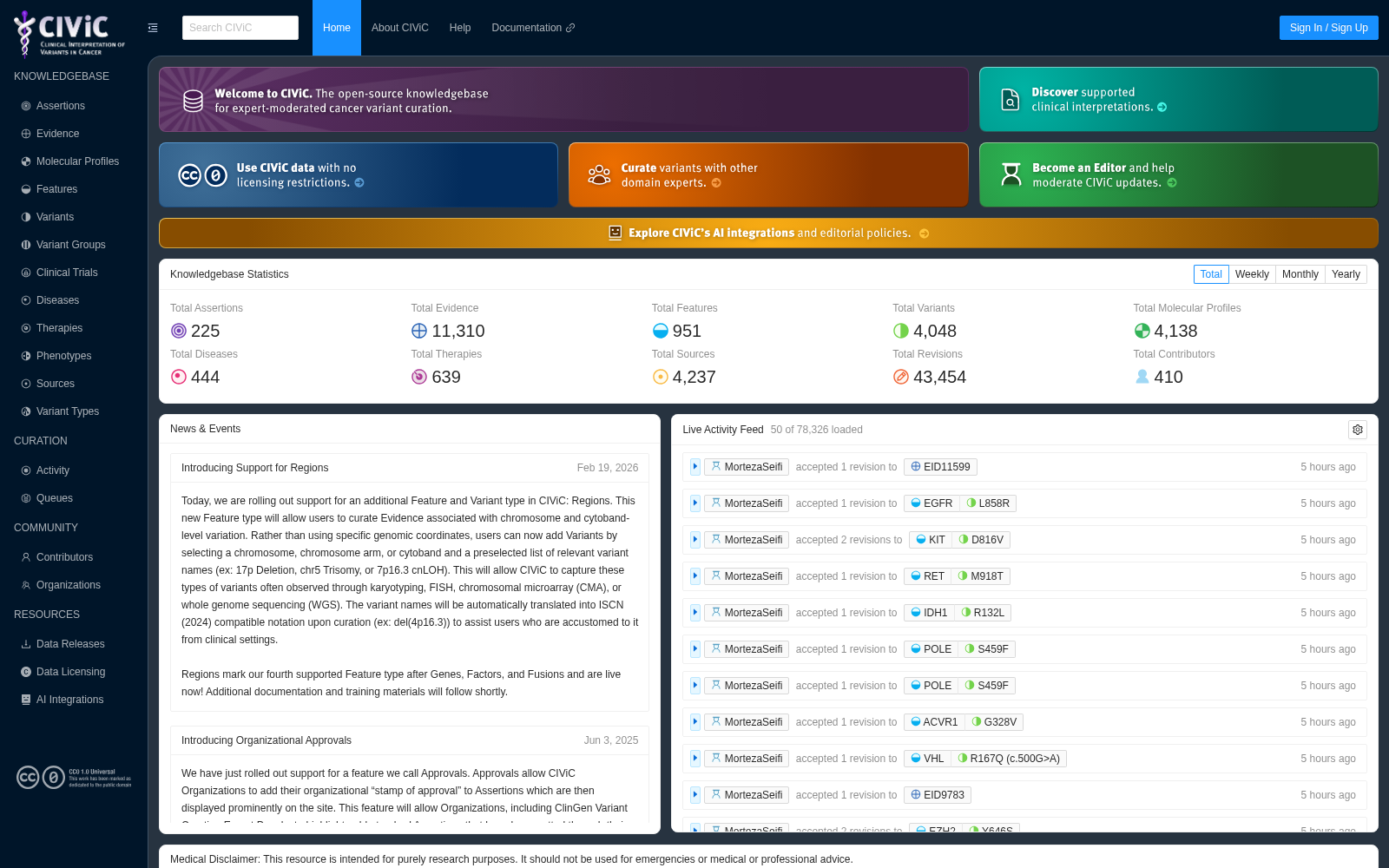The image size is (1389, 868).
Task: Open the Become an Editor banner
Action: [x=1179, y=175]
